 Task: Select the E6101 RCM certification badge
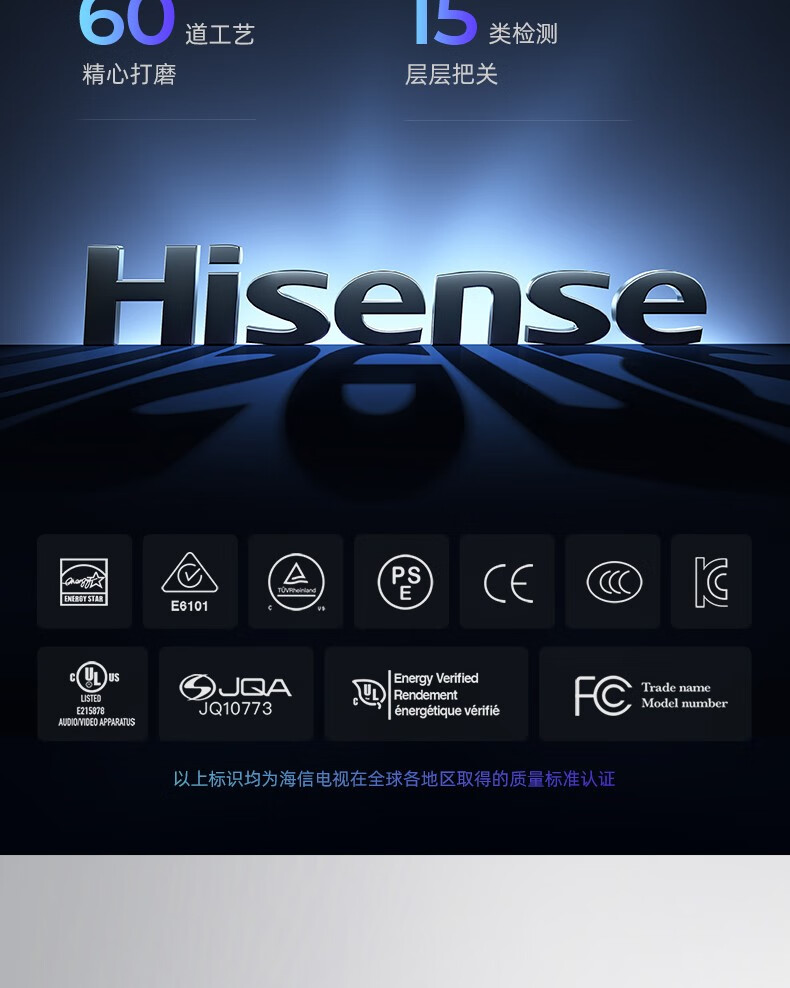point(190,582)
